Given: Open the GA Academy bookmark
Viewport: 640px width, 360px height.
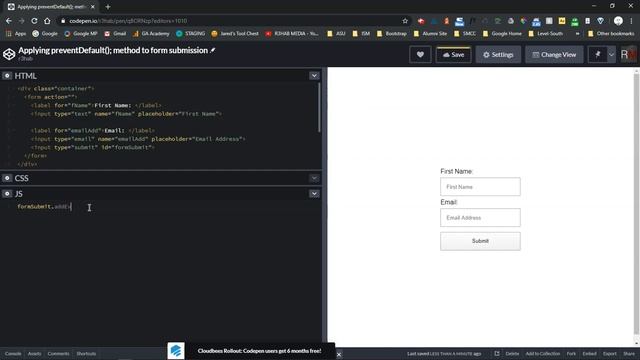Looking at the screenshot, I should tap(151, 33).
